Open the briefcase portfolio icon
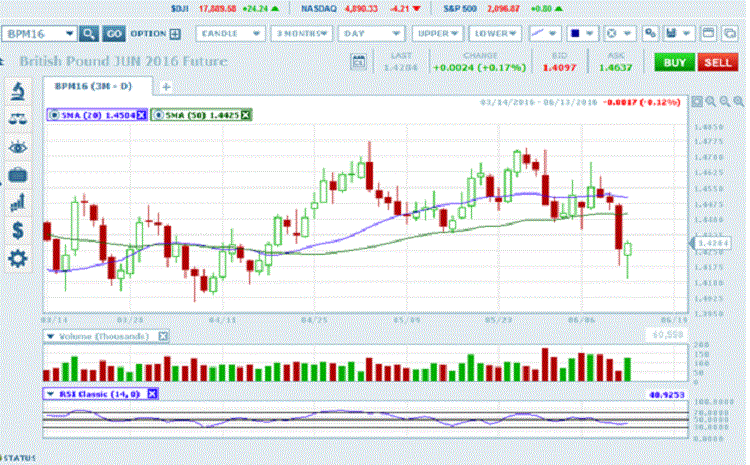Image resolution: width=750 pixels, height=465 pixels. [18, 174]
